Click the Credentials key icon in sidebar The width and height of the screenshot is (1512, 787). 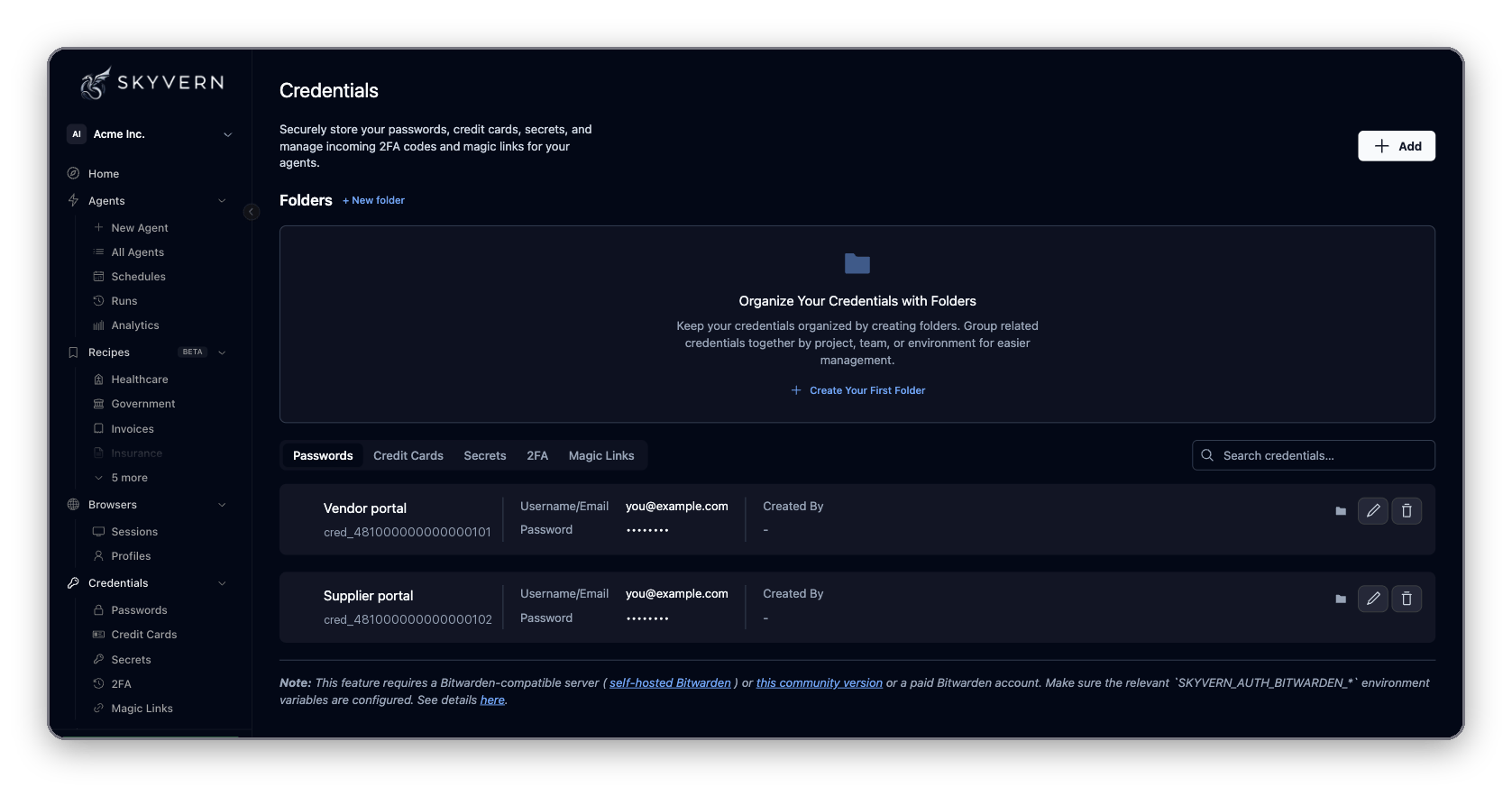73,583
